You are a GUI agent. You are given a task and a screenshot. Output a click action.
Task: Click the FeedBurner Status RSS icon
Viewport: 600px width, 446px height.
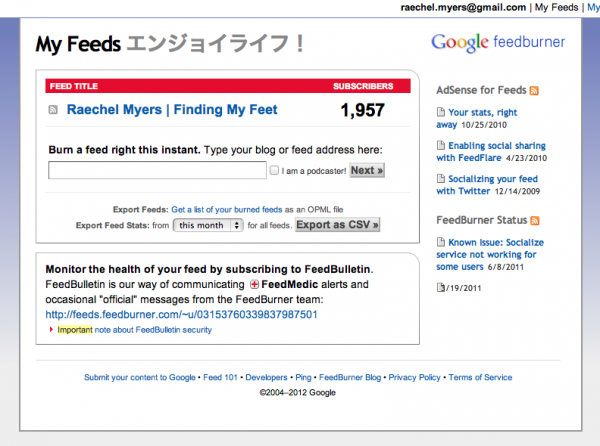(x=535, y=220)
